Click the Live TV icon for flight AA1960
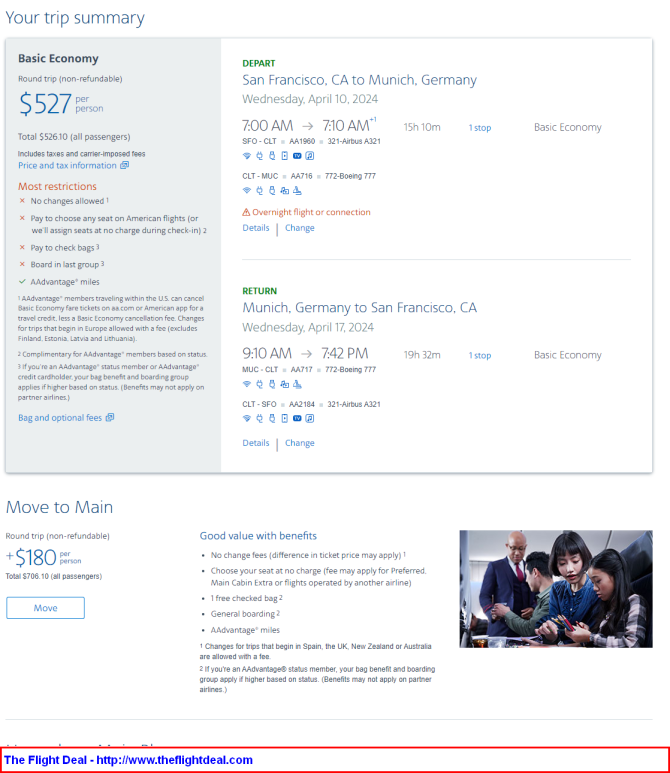The width and height of the screenshot is (670, 773). (x=297, y=156)
